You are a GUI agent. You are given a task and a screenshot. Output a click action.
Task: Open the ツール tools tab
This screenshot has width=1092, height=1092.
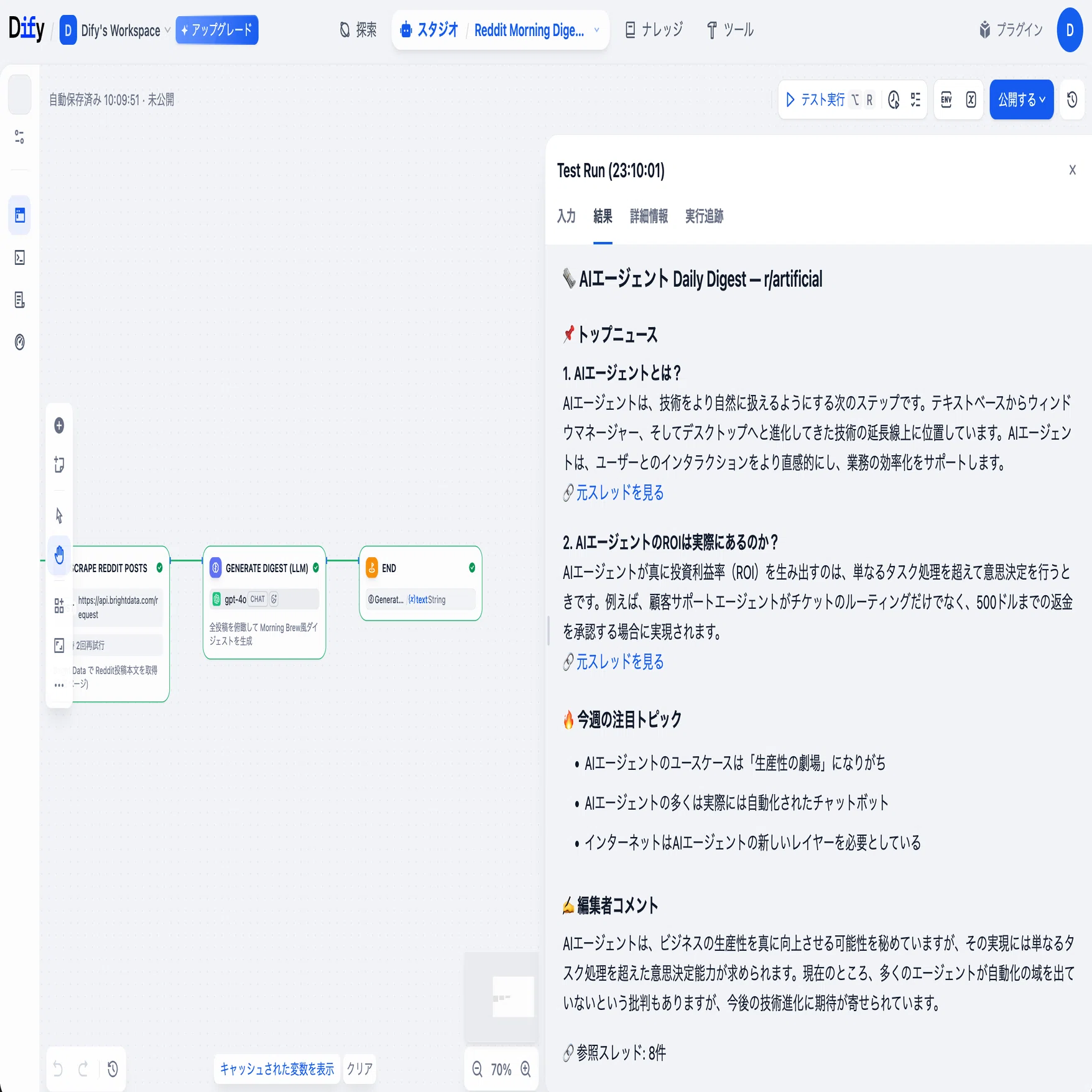730,30
